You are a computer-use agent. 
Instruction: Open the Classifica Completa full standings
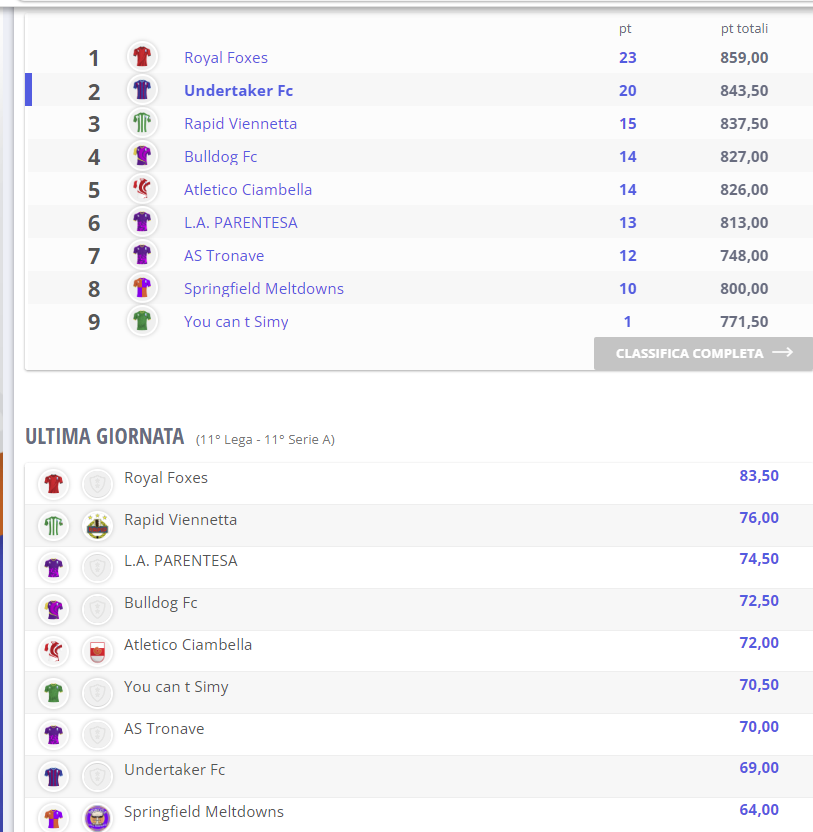(703, 353)
